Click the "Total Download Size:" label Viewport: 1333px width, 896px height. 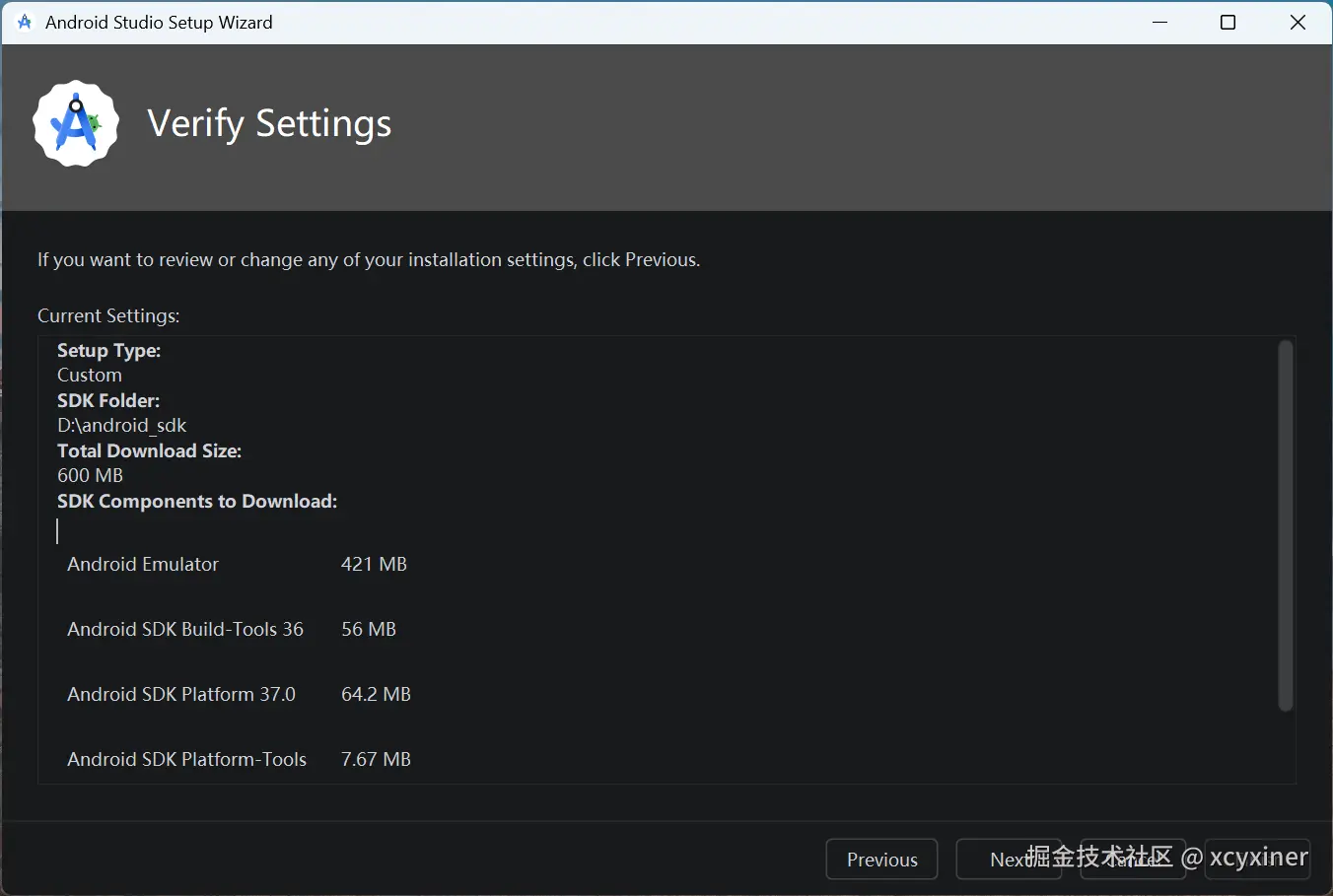[x=149, y=450]
